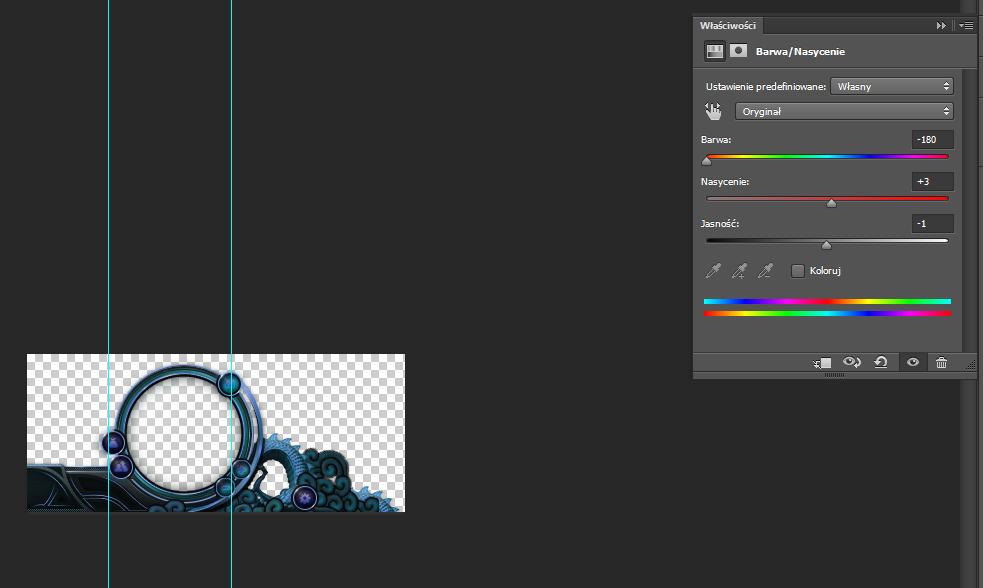This screenshot has height=588, width=983.
Task: Click the Barwa value field showing -180
Action: 932,140
